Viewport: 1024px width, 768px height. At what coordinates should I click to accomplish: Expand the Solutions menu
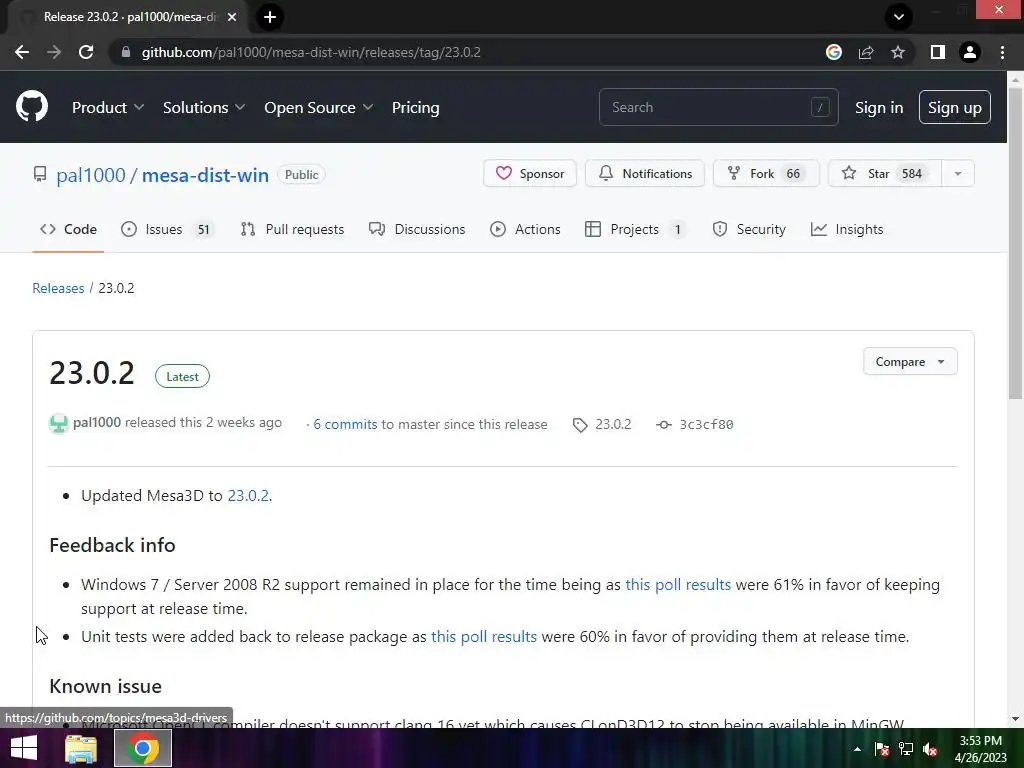(x=204, y=107)
